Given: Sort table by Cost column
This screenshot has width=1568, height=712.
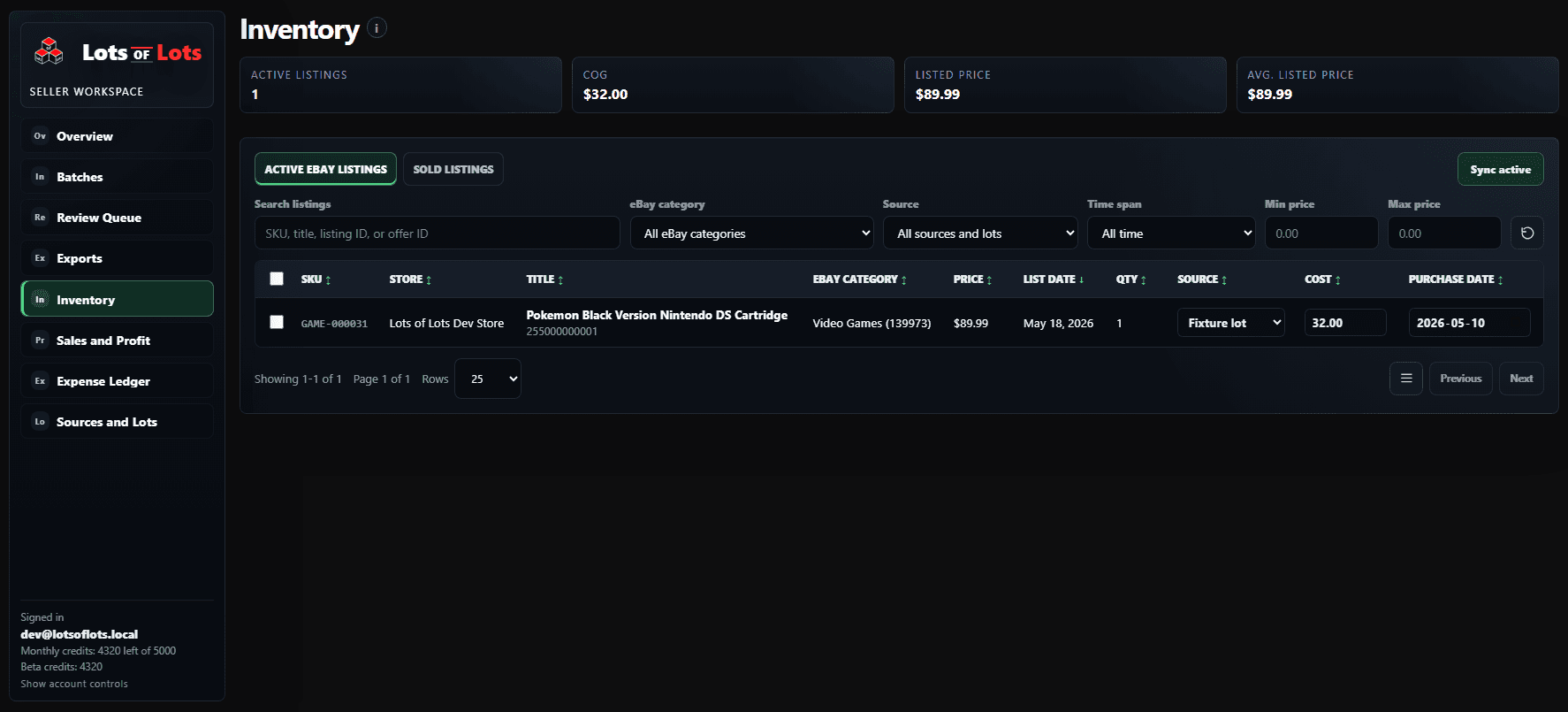Looking at the screenshot, I should (x=1322, y=279).
